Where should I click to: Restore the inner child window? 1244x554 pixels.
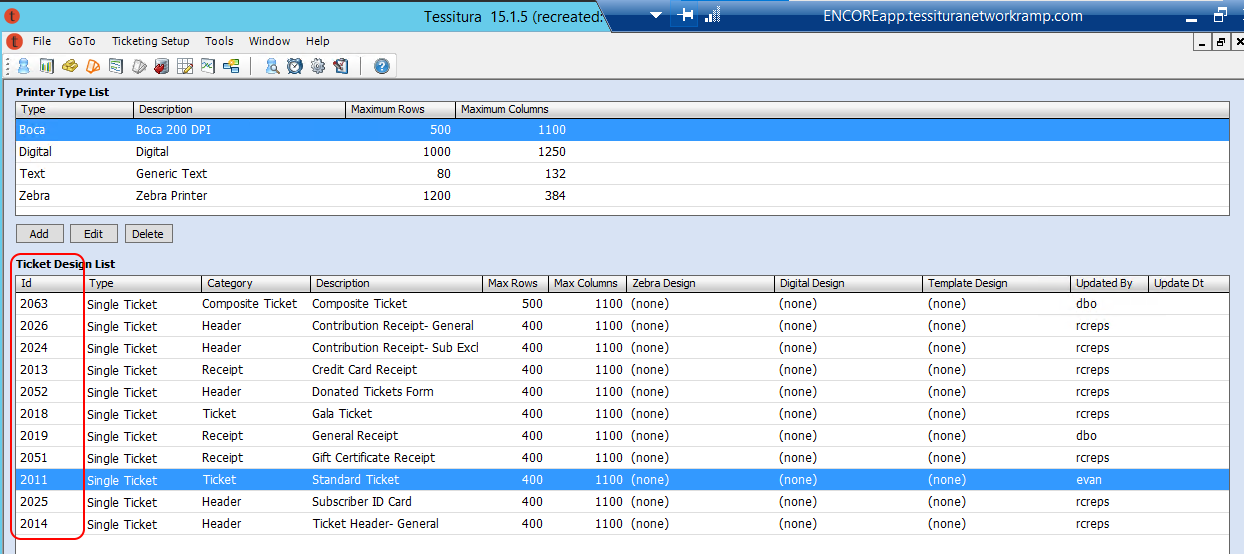tap(1220, 42)
